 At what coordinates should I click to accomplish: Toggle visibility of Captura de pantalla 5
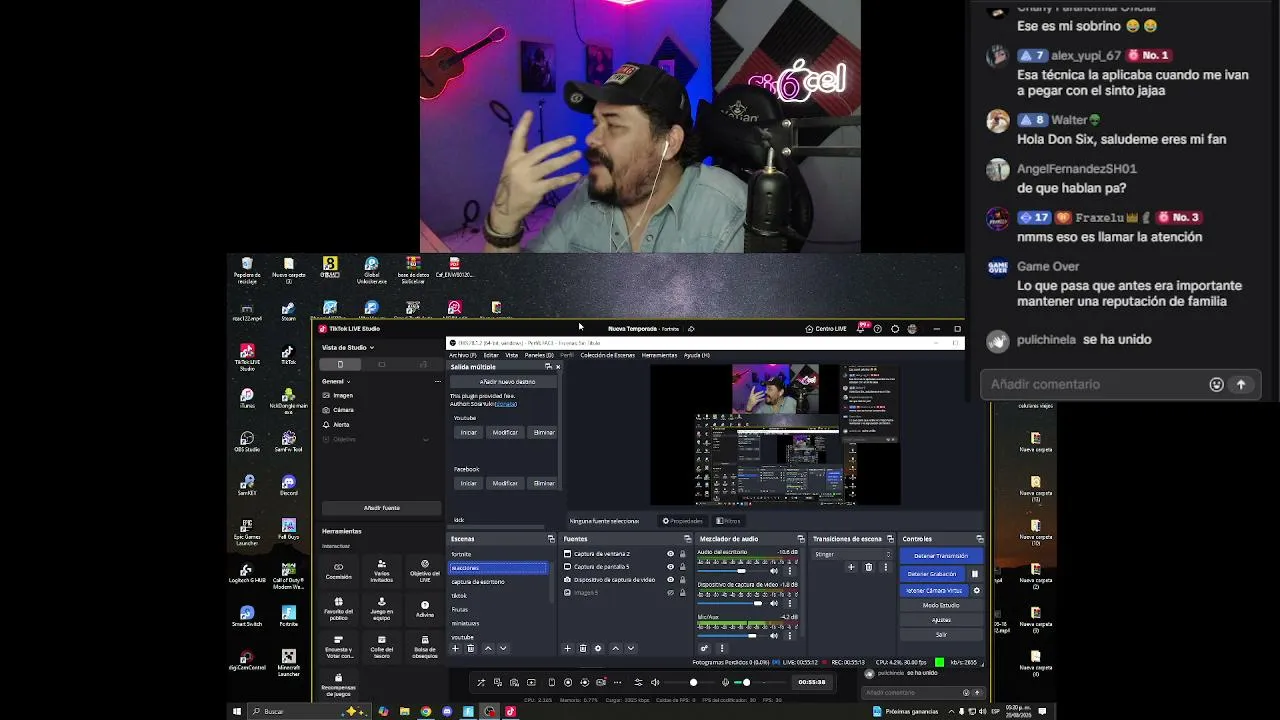coord(671,567)
